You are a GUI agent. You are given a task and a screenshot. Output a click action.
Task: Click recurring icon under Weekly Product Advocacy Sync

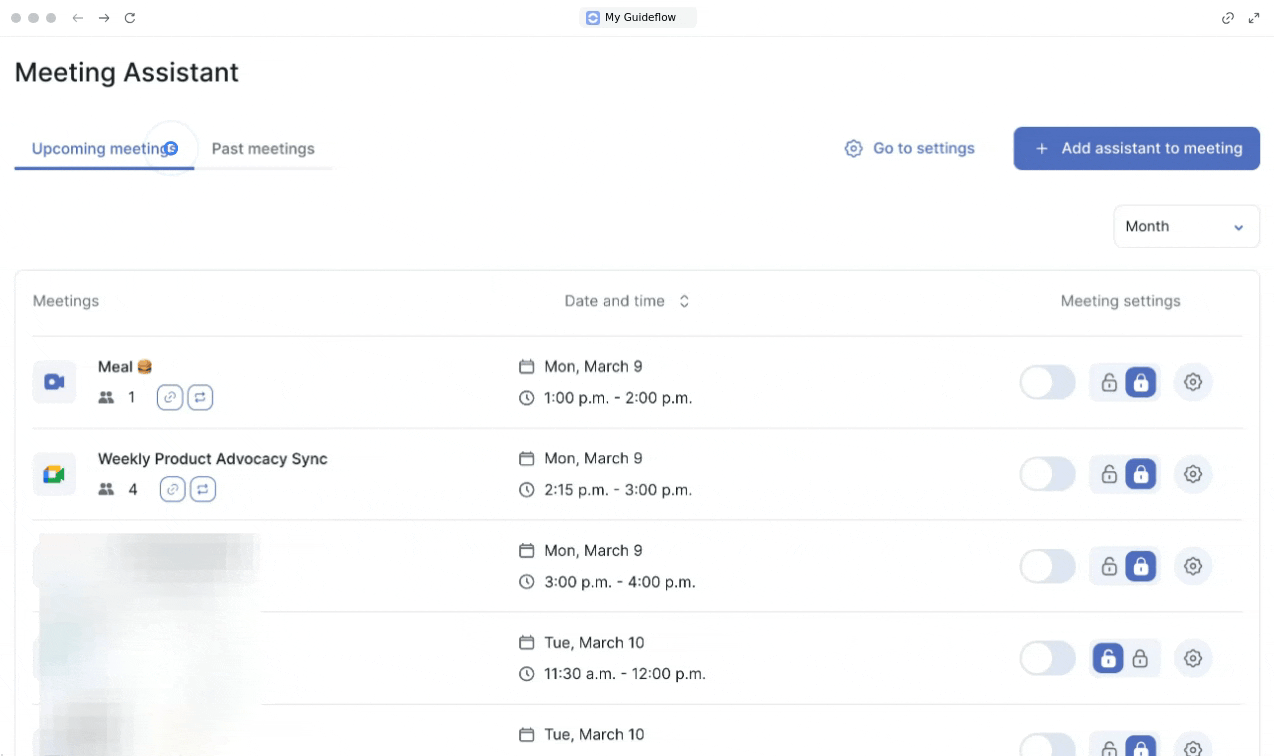coord(203,489)
